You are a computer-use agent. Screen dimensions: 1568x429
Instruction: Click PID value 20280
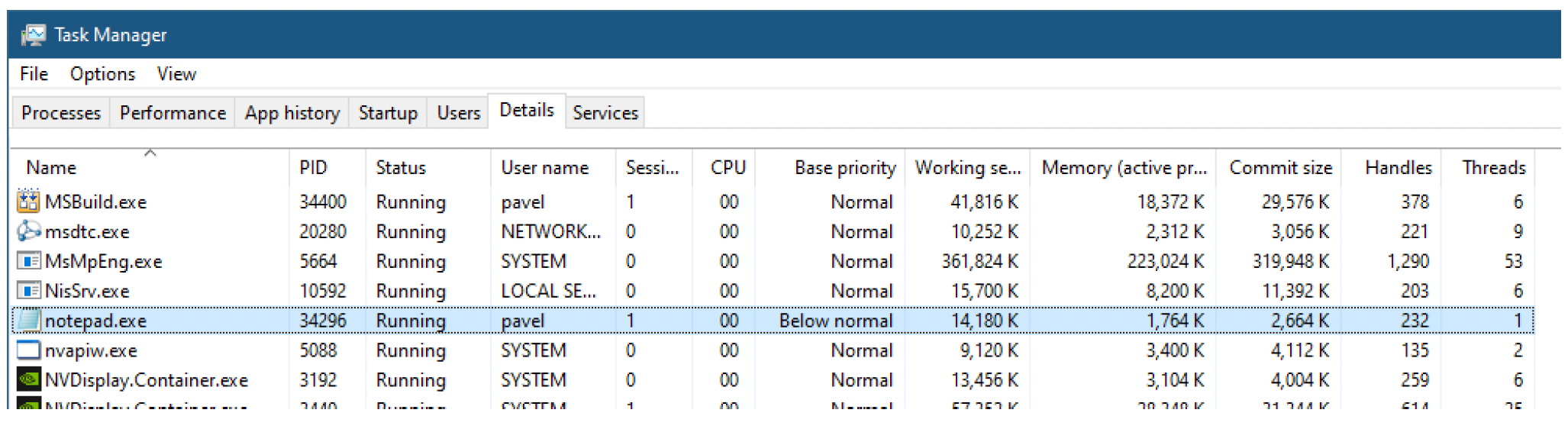[x=323, y=232]
